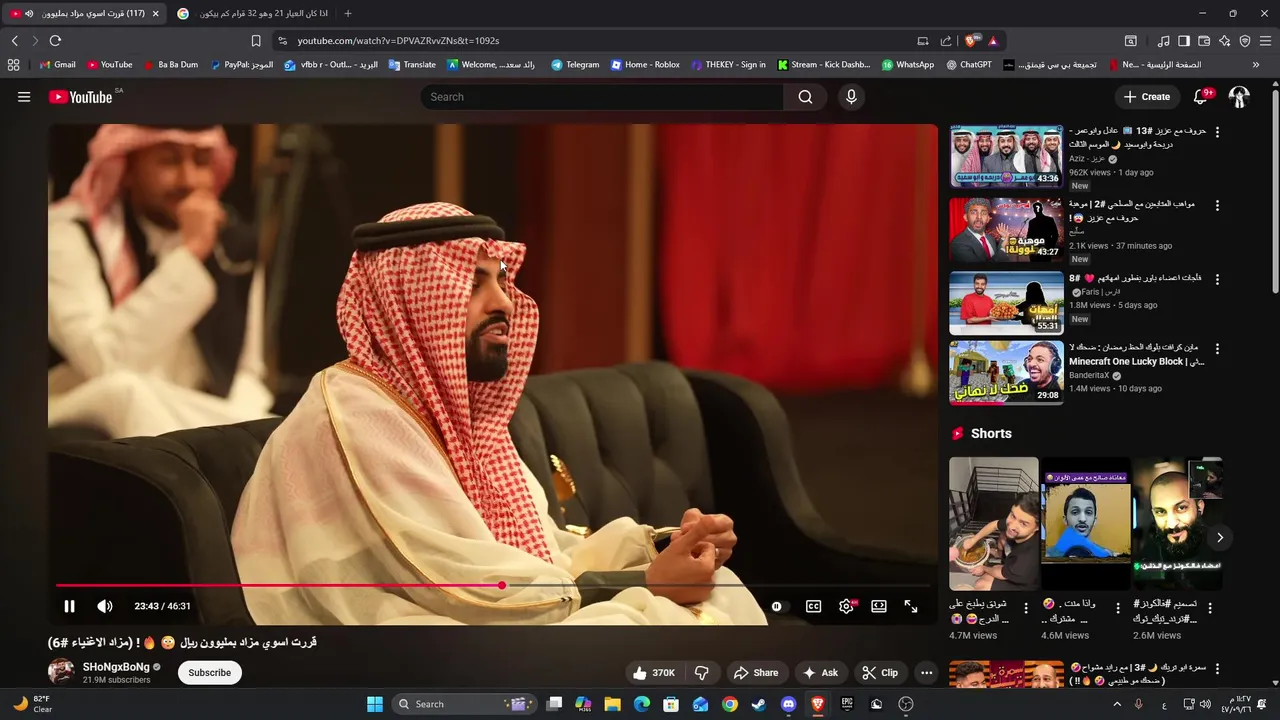
Task: Open options for Faris video
Action: pos(1217,278)
